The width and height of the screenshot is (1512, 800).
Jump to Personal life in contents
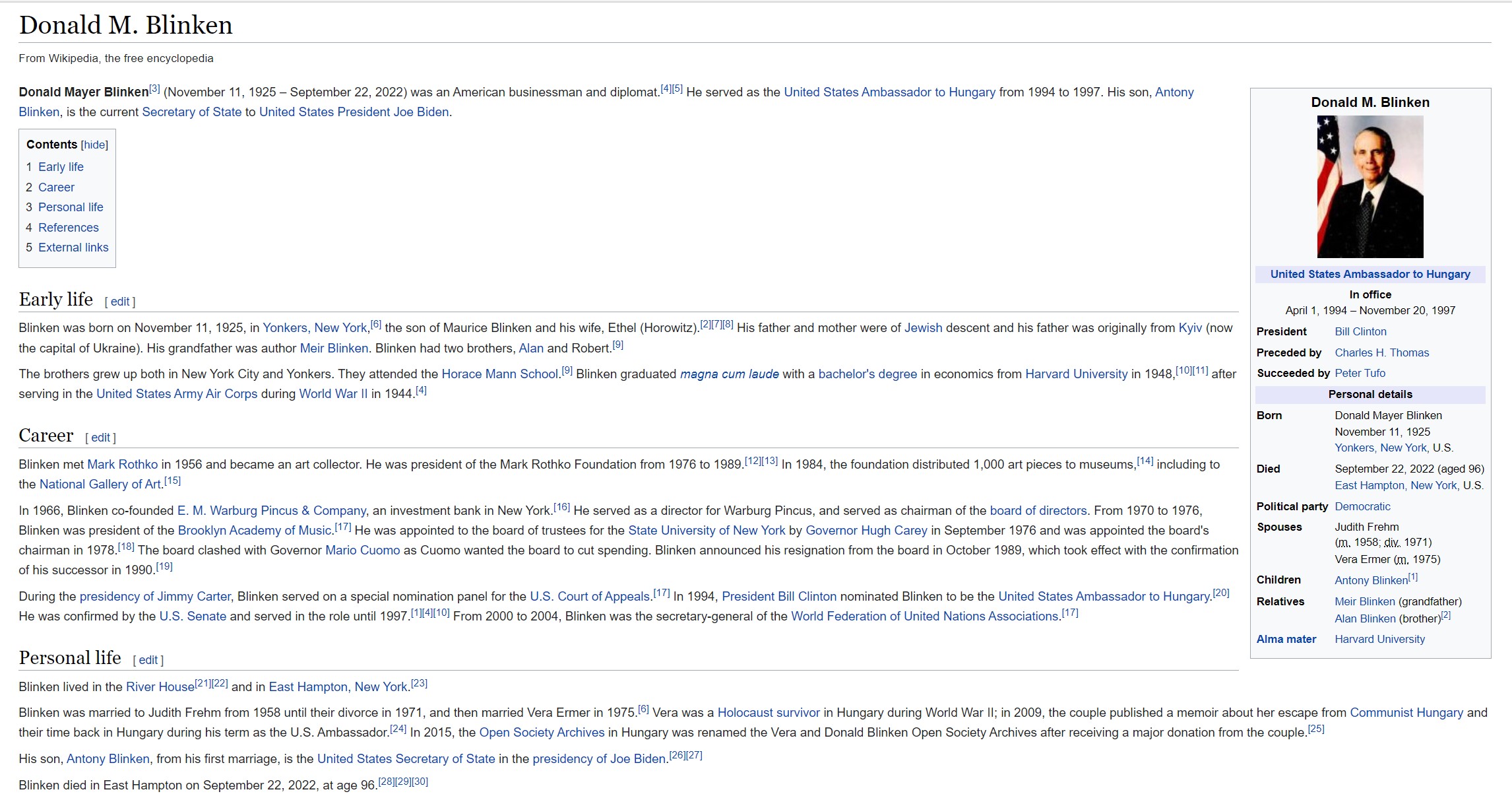tap(71, 207)
